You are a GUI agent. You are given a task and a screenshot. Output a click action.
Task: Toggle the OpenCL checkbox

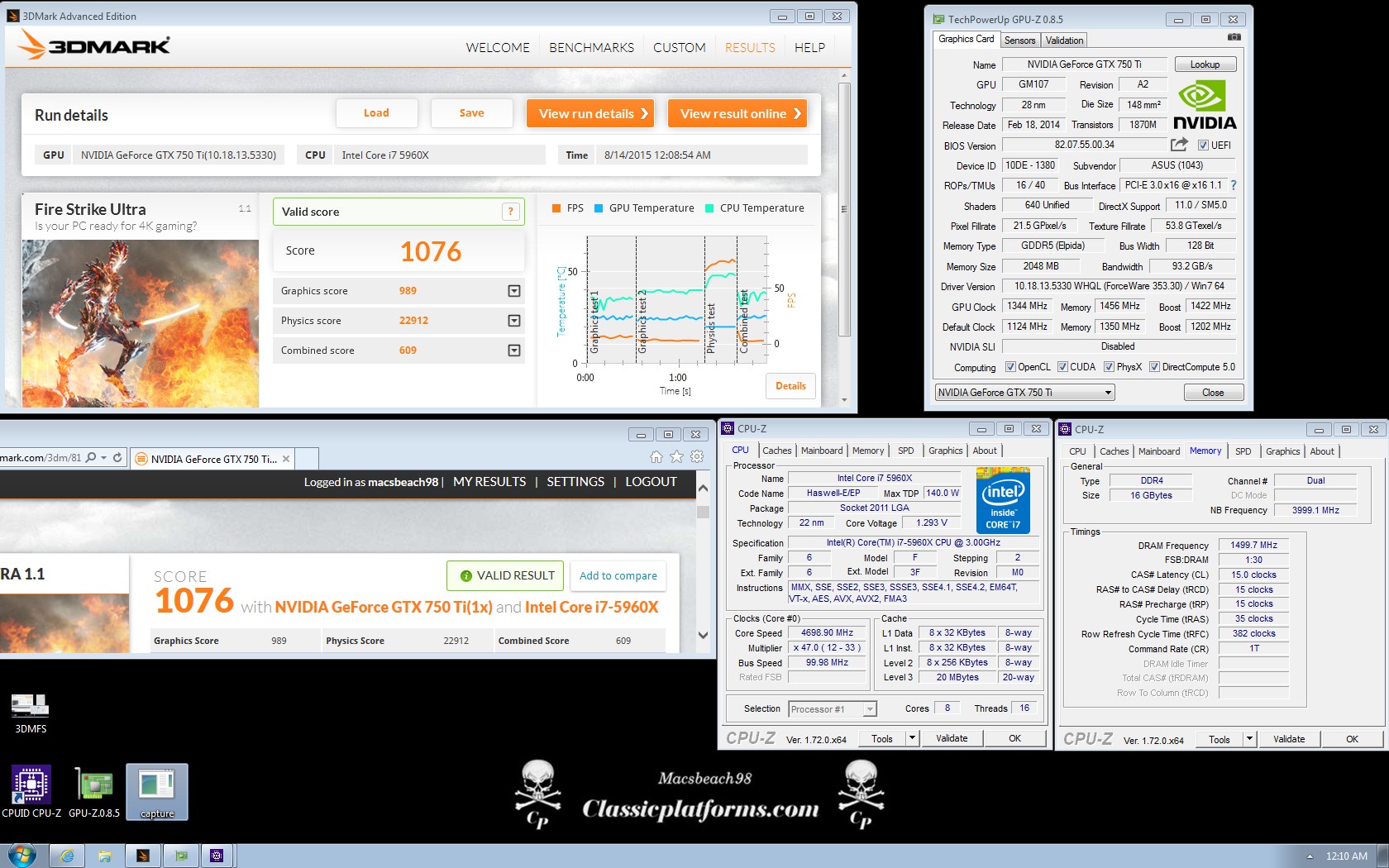point(1010,367)
